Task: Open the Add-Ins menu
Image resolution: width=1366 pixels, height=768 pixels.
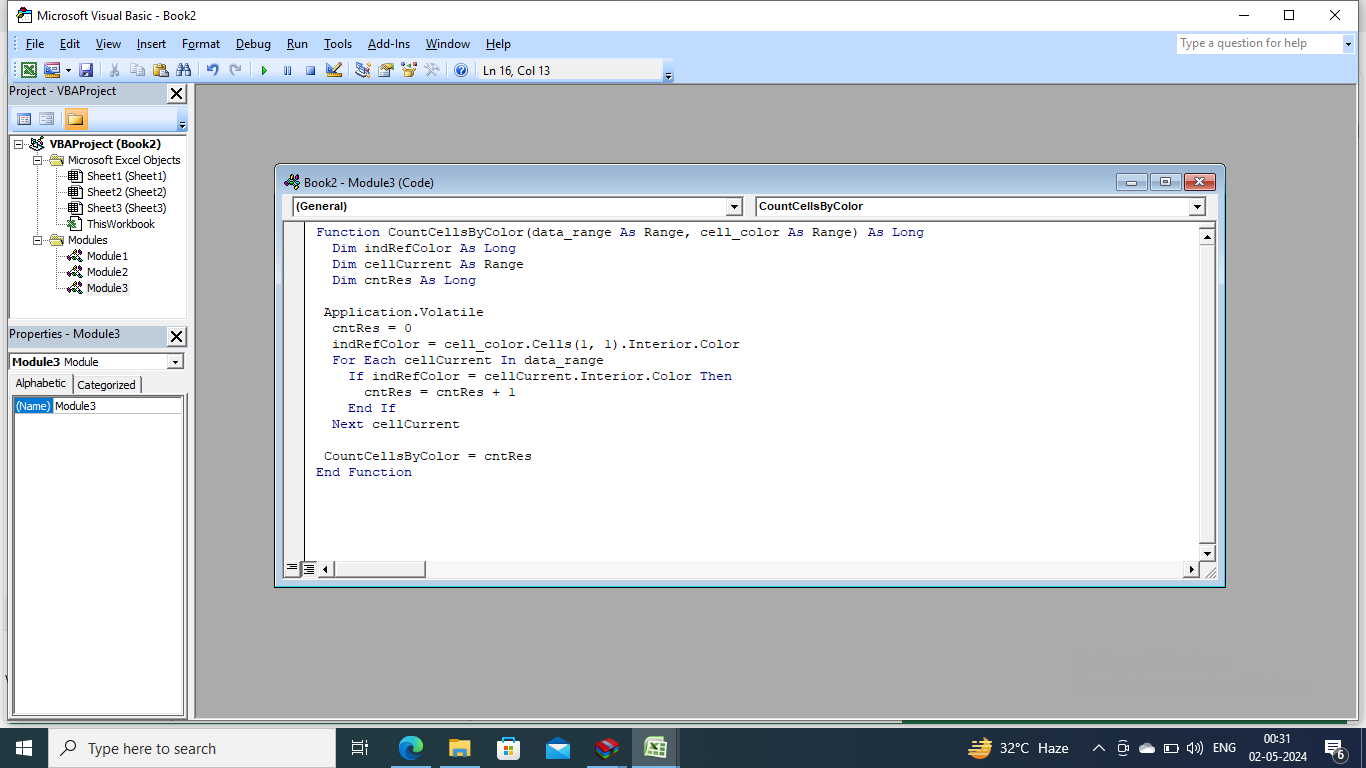Action: (389, 44)
